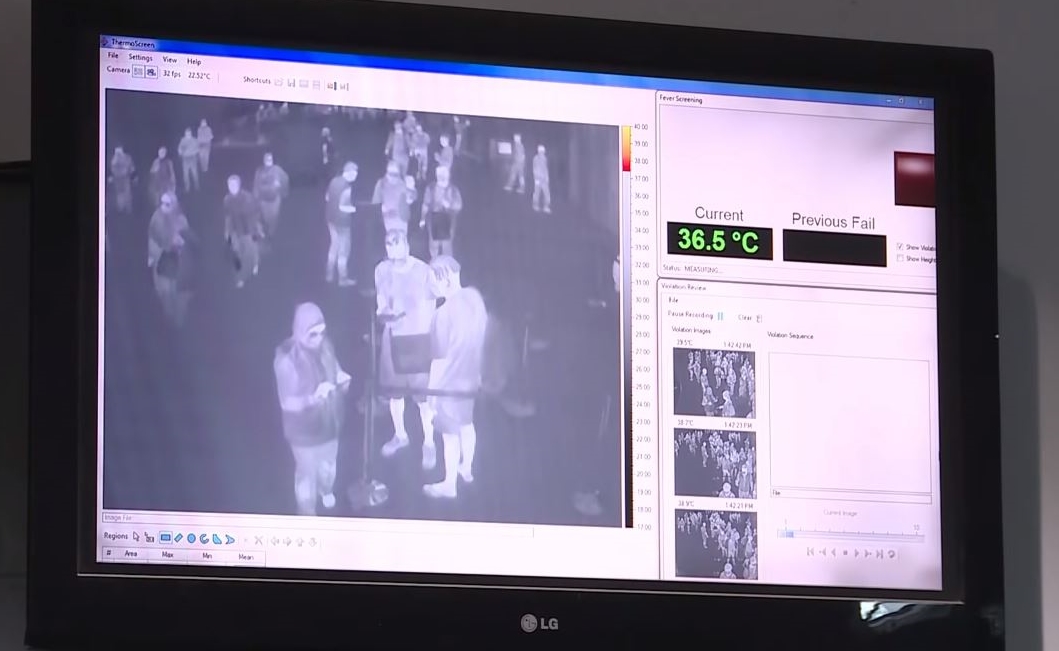Viewport: 1059px width, 651px height.
Task: Open the View menu
Action: [x=170, y=60]
